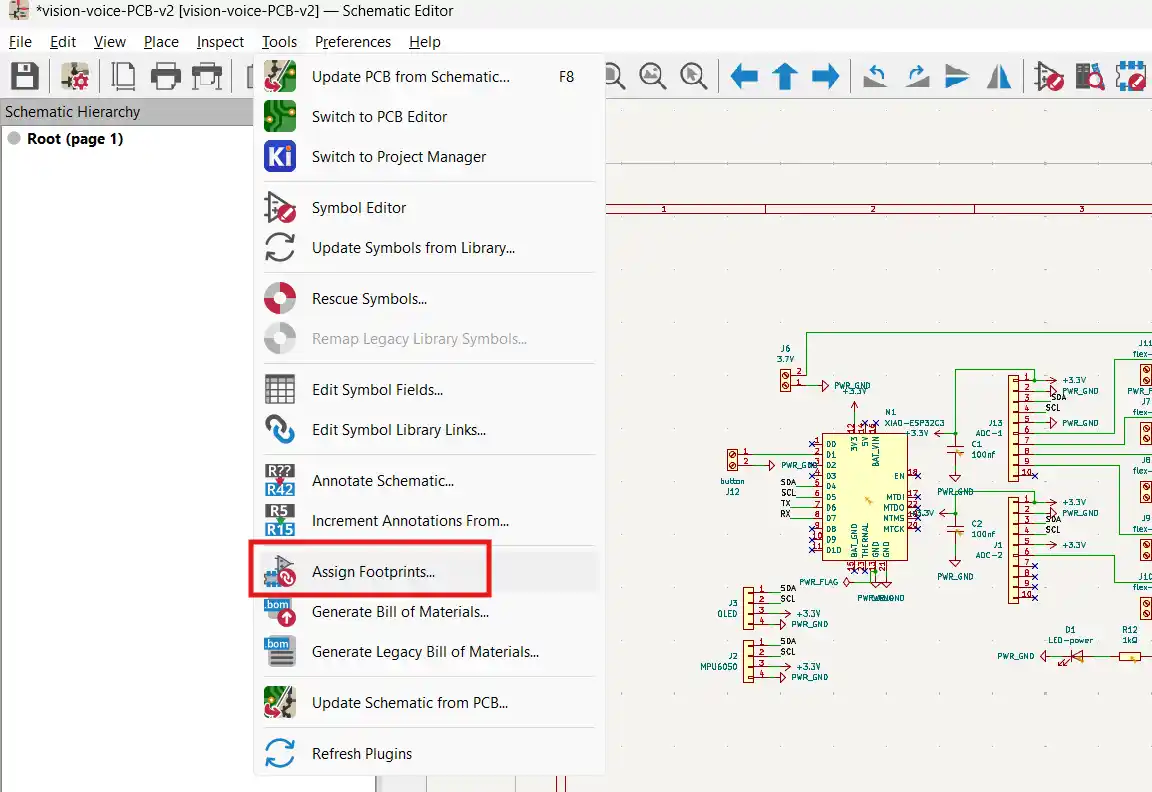Select Generate Legacy Bill of Materials
Viewport: 1152px width, 792px height.
click(x=429, y=652)
